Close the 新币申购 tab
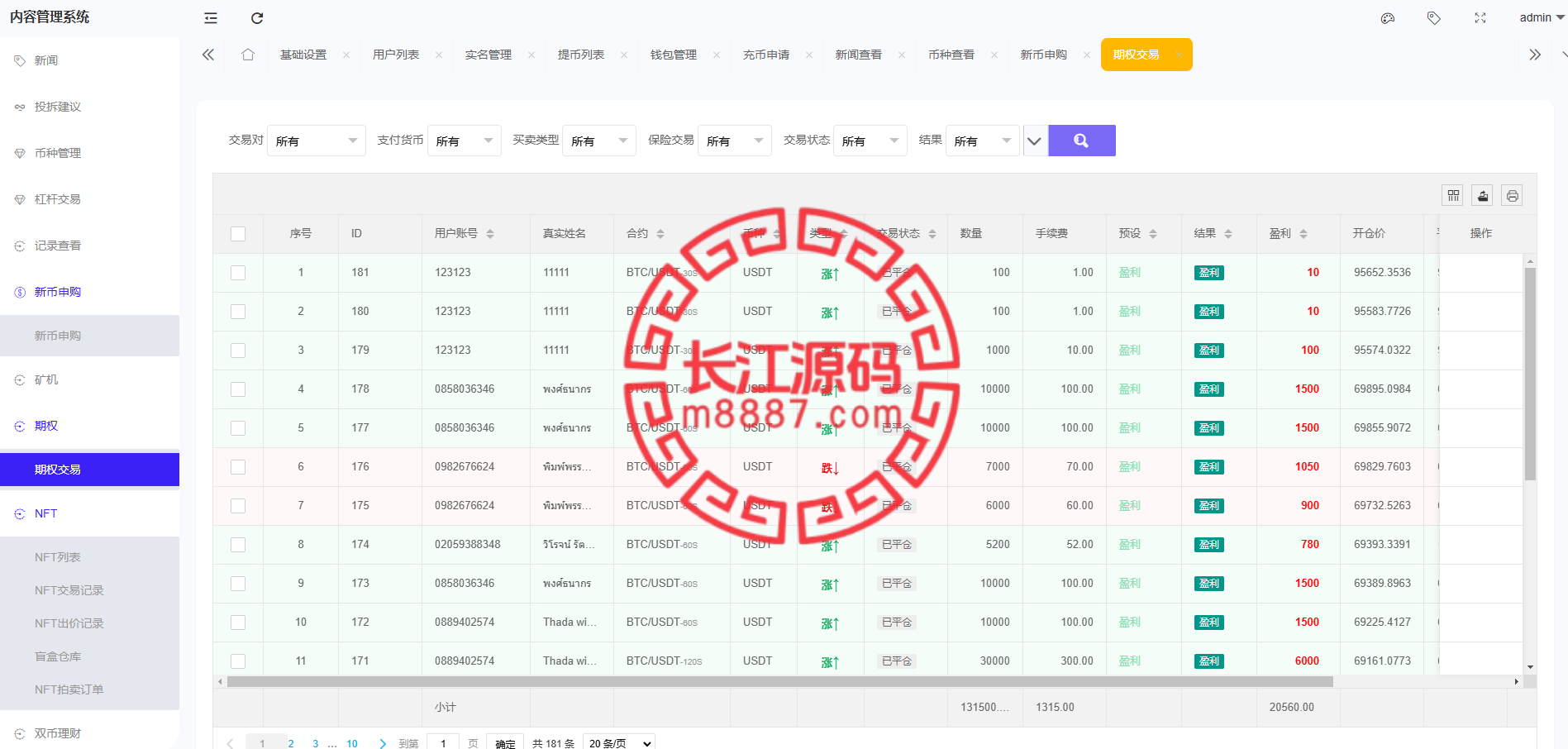The image size is (1568, 749). click(1087, 55)
